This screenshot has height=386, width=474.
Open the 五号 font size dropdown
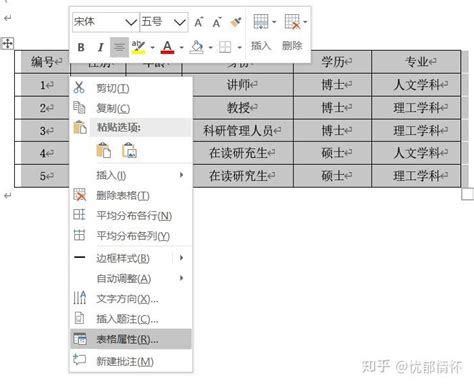coord(164,22)
